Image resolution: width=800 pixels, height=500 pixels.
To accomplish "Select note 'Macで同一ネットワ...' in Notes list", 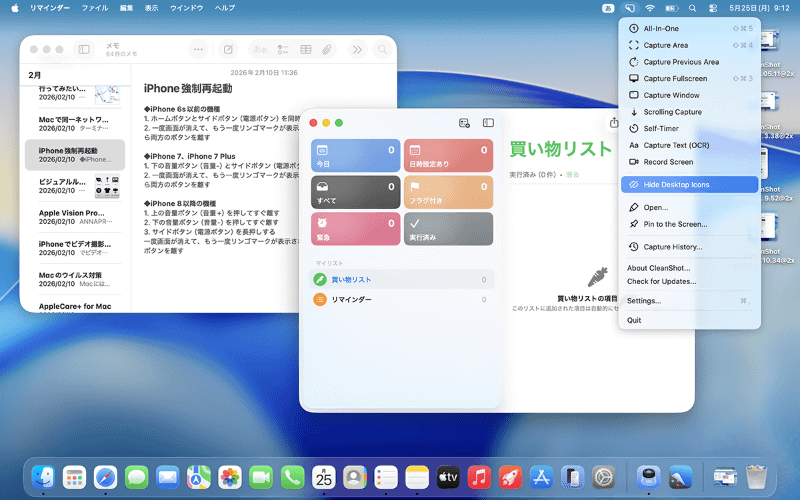I will 74,123.
